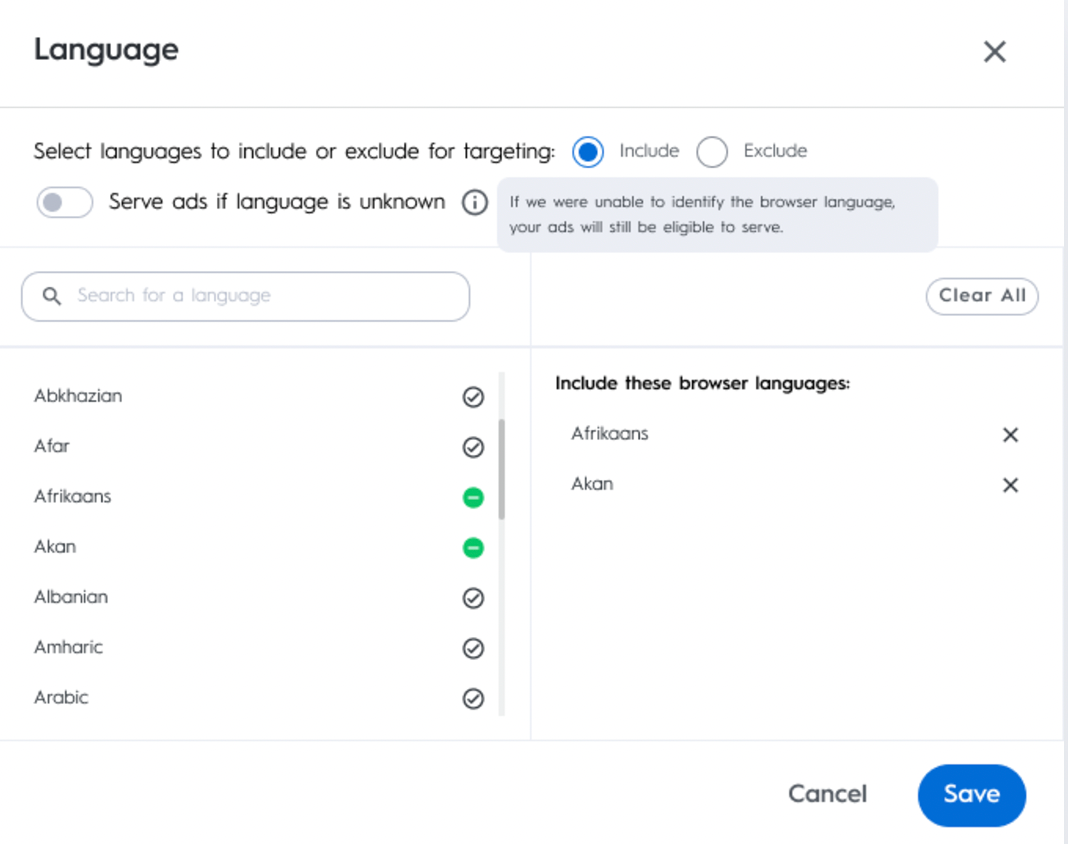Add Arabic using its checkmark icon
The width and height of the screenshot is (1068, 844).
(x=473, y=699)
